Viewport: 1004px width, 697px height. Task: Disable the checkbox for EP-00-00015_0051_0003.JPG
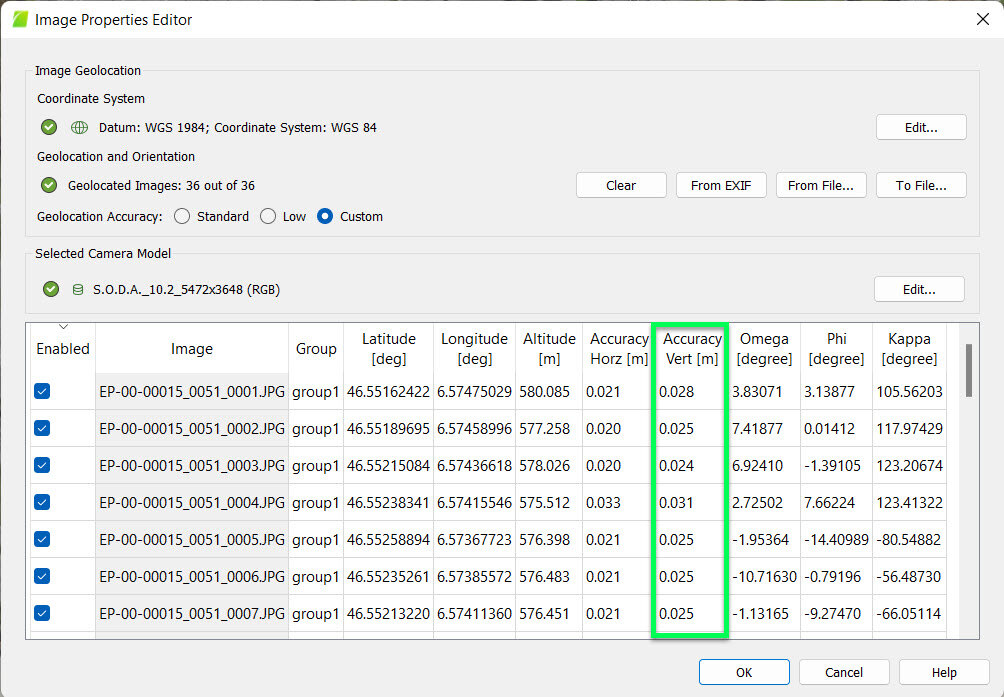(x=41, y=465)
